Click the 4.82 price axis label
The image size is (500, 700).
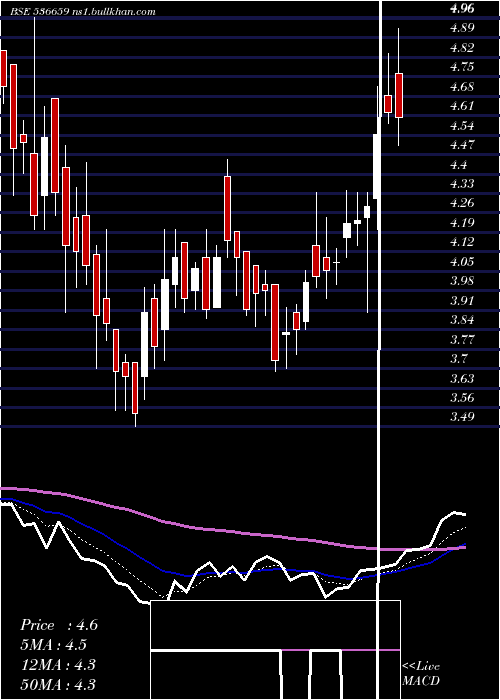click(x=462, y=47)
